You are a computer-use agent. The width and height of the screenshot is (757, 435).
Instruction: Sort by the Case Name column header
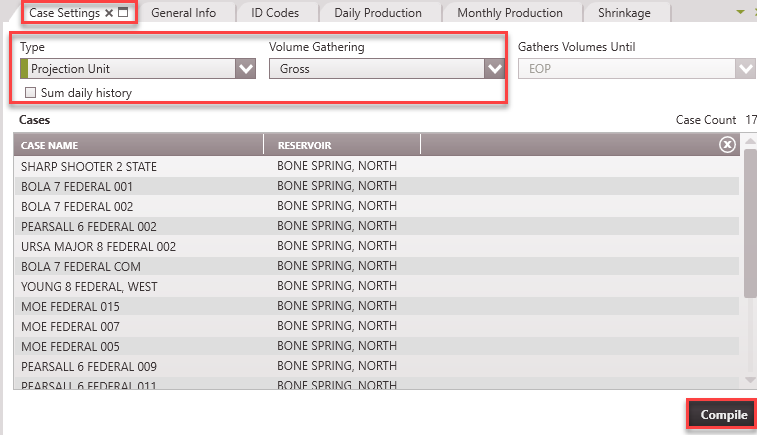coord(138,146)
